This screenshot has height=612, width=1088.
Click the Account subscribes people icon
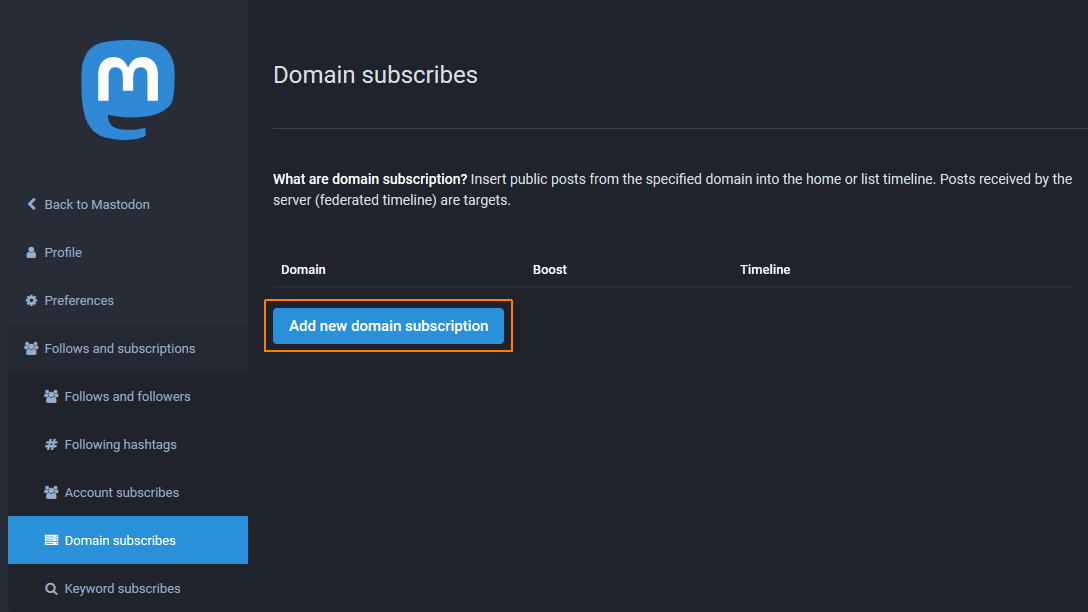click(51, 492)
